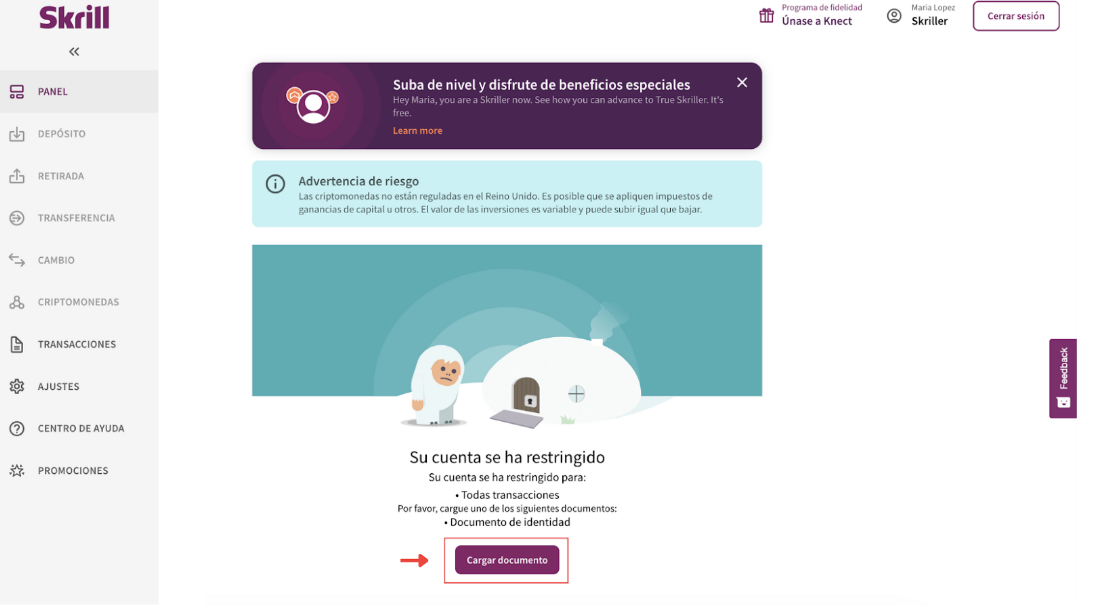Viewport: 1094px width, 608px height.
Task: Open the Únase a Knect loyalty program
Action: pos(816,21)
